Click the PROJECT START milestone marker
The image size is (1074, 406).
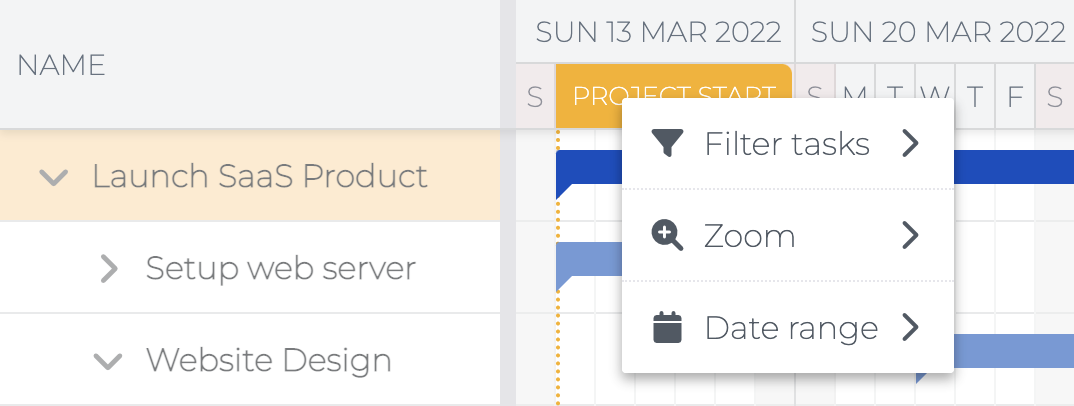(x=673, y=96)
